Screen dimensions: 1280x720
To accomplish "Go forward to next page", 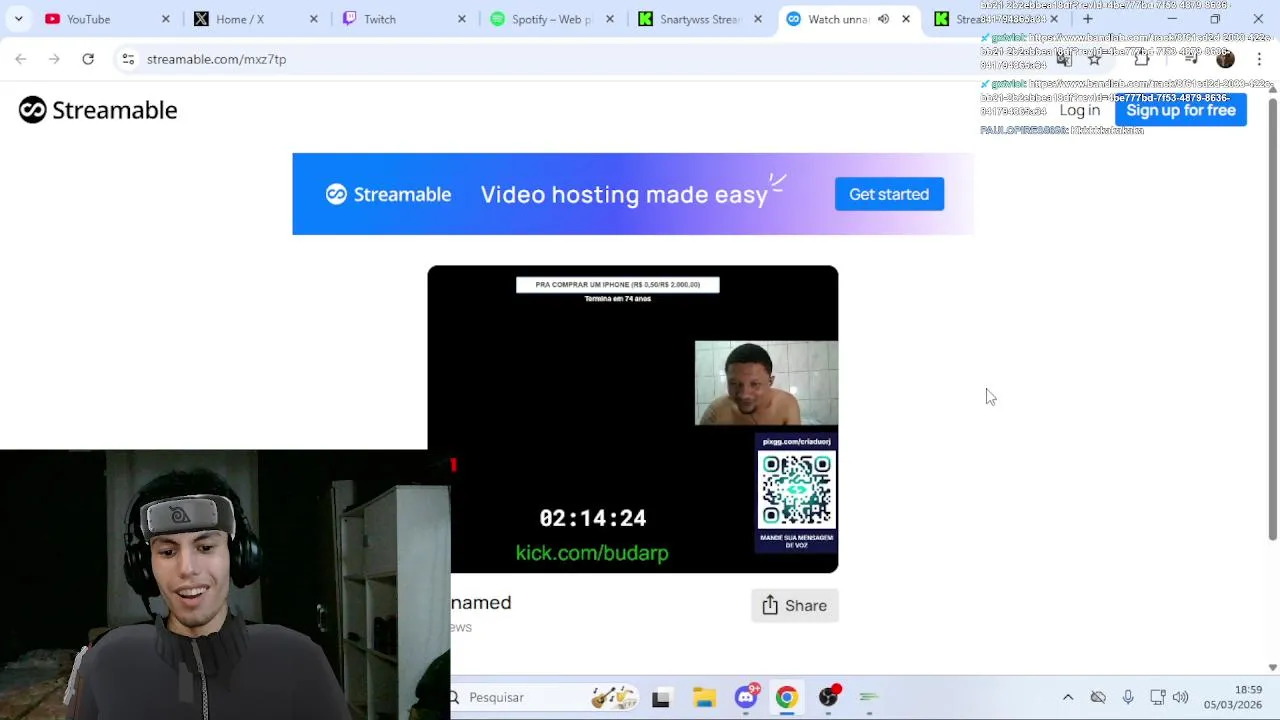I will [x=54, y=59].
